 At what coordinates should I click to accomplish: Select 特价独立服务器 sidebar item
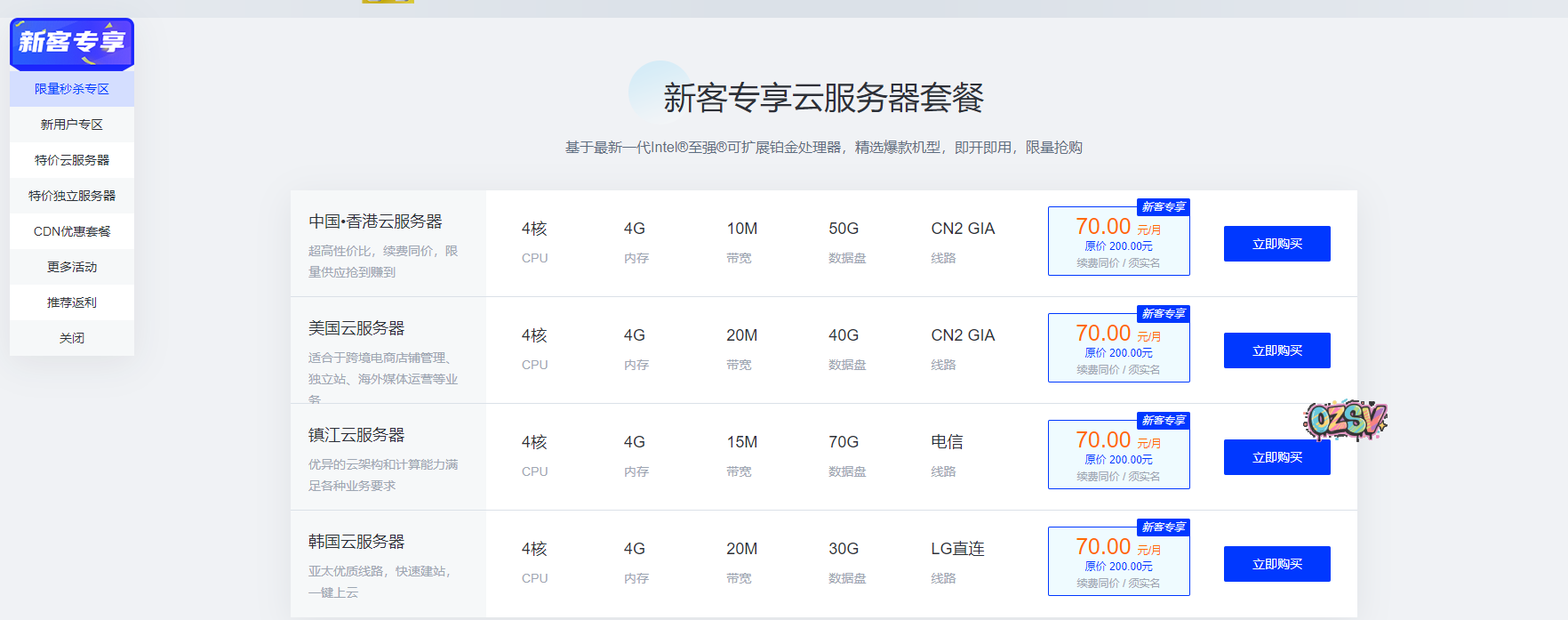pyautogui.click(x=72, y=196)
